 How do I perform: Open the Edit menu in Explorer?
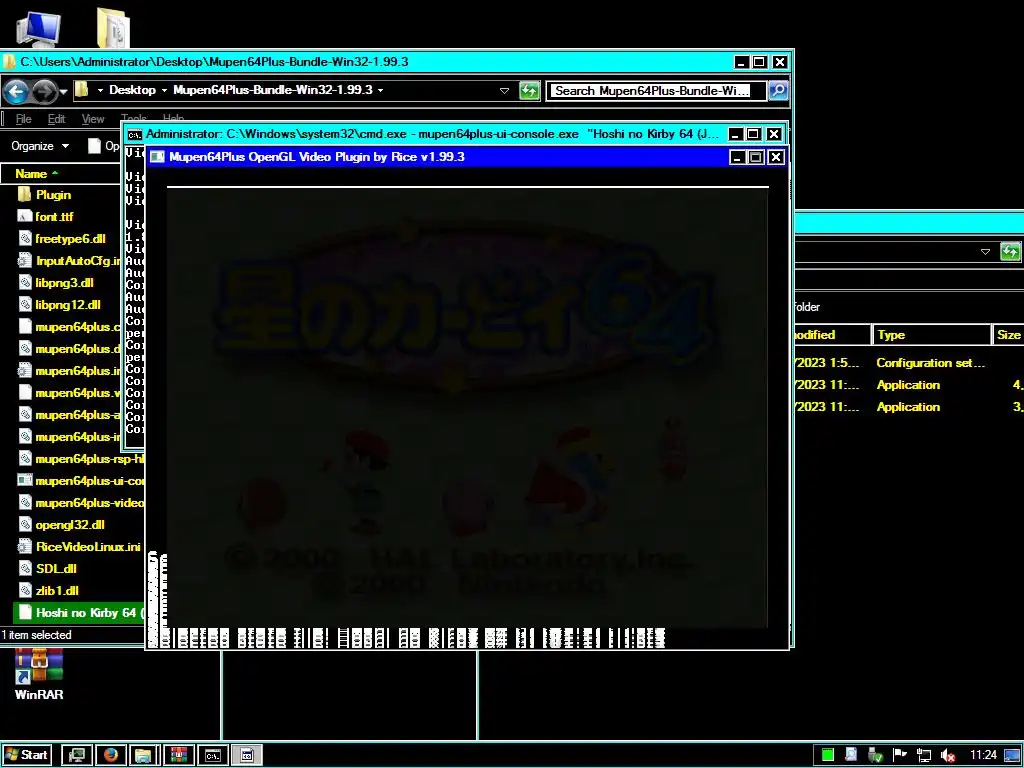pyautogui.click(x=56, y=119)
